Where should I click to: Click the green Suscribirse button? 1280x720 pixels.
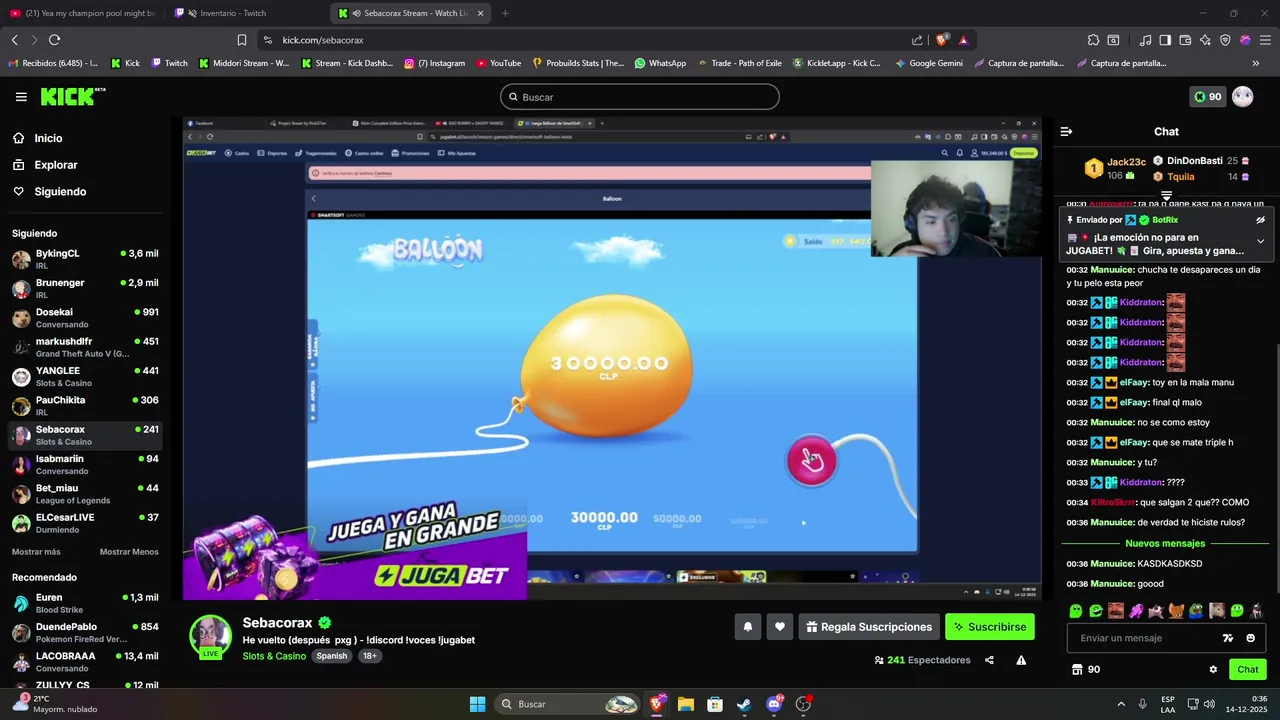coord(990,627)
